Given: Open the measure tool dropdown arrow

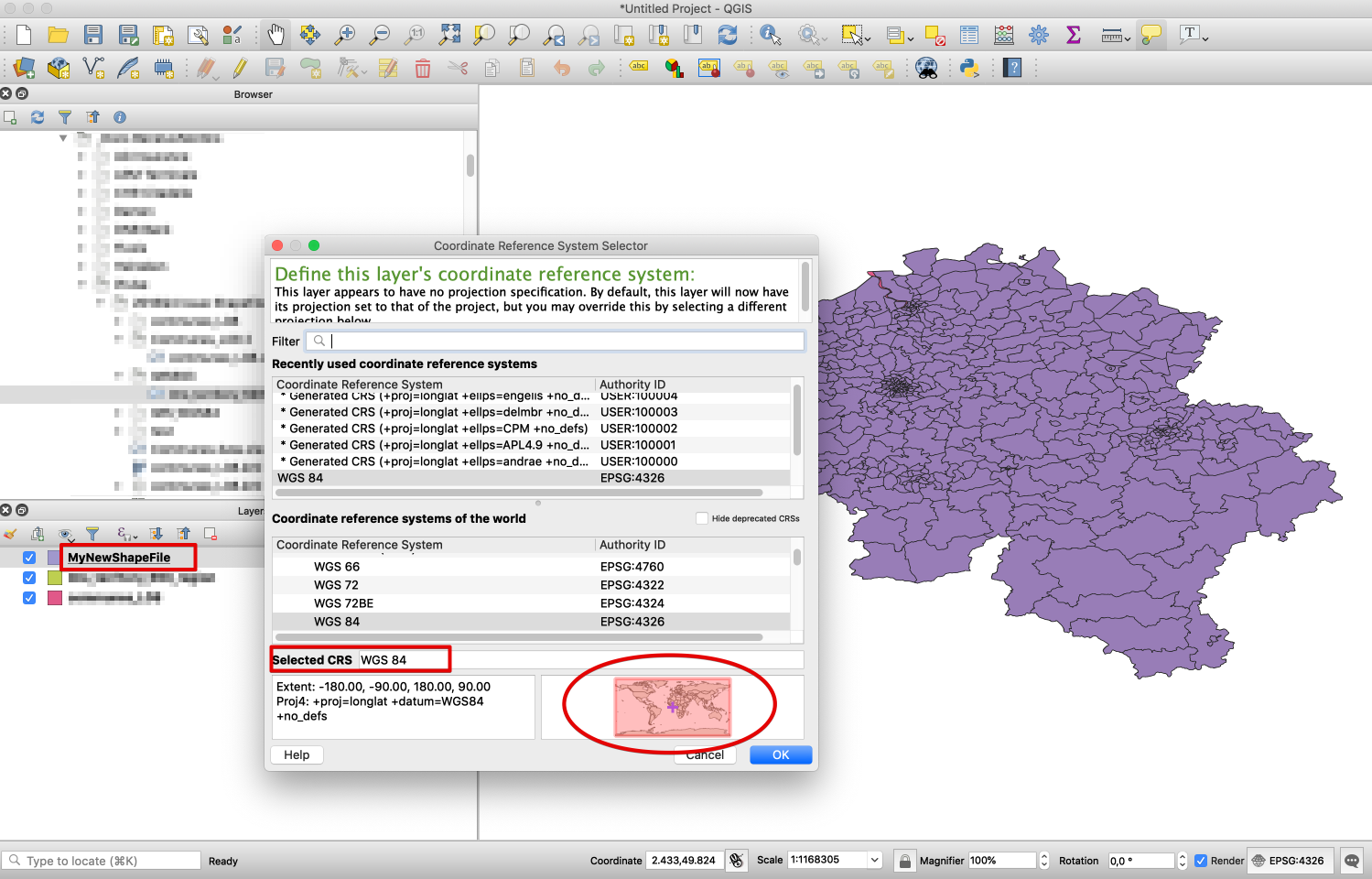Looking at the screenshot, I should (1129, 38).
